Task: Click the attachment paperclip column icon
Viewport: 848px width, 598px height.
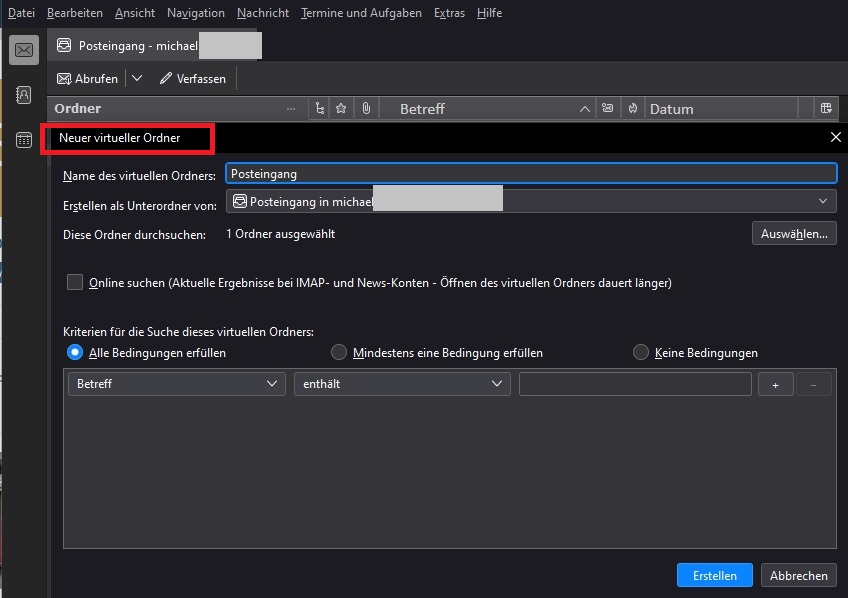Action: pos(366,109)
